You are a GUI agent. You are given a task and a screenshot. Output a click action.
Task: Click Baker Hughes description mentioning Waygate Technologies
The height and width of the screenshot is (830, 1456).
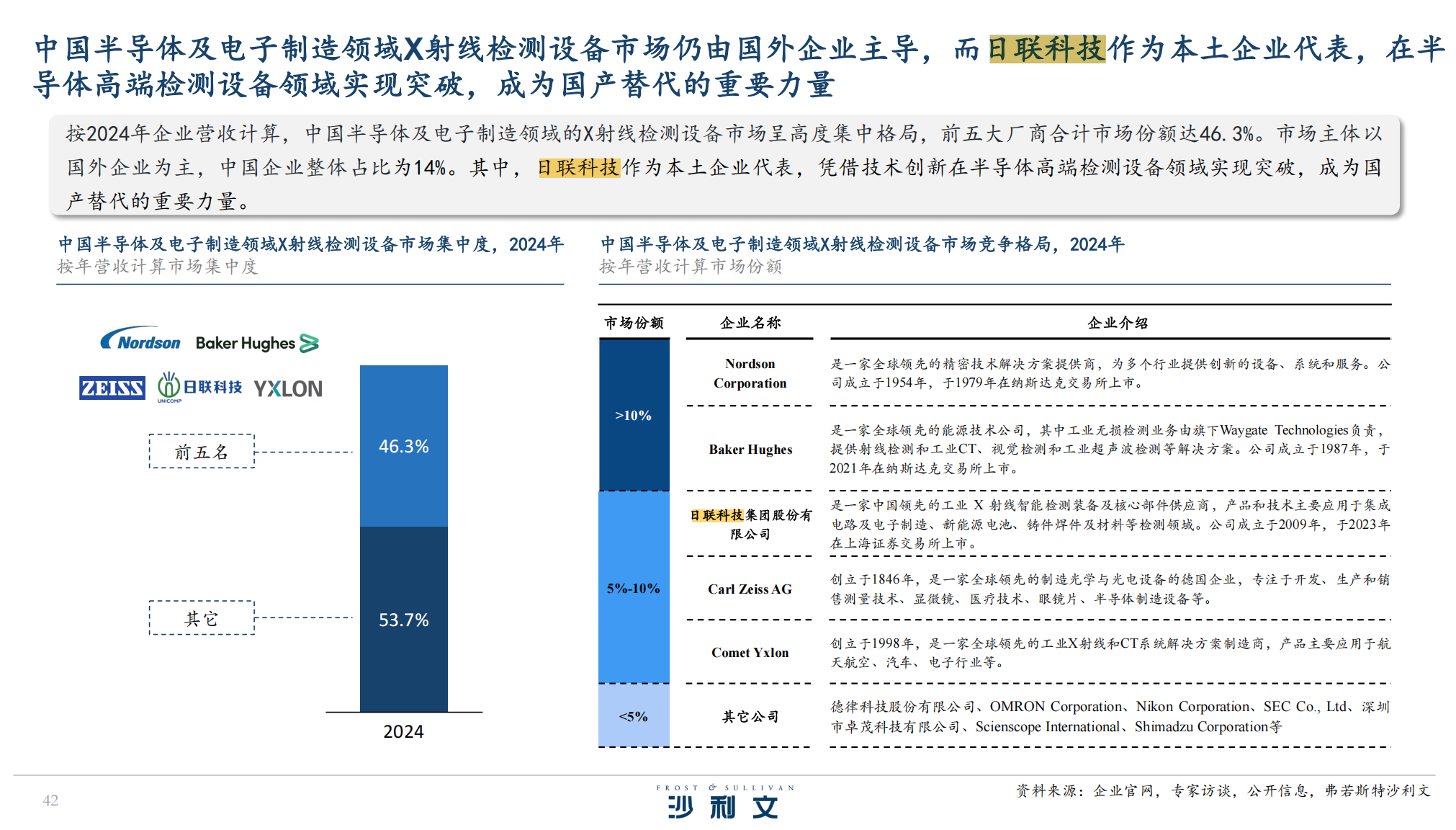(x=1110, y=449)
